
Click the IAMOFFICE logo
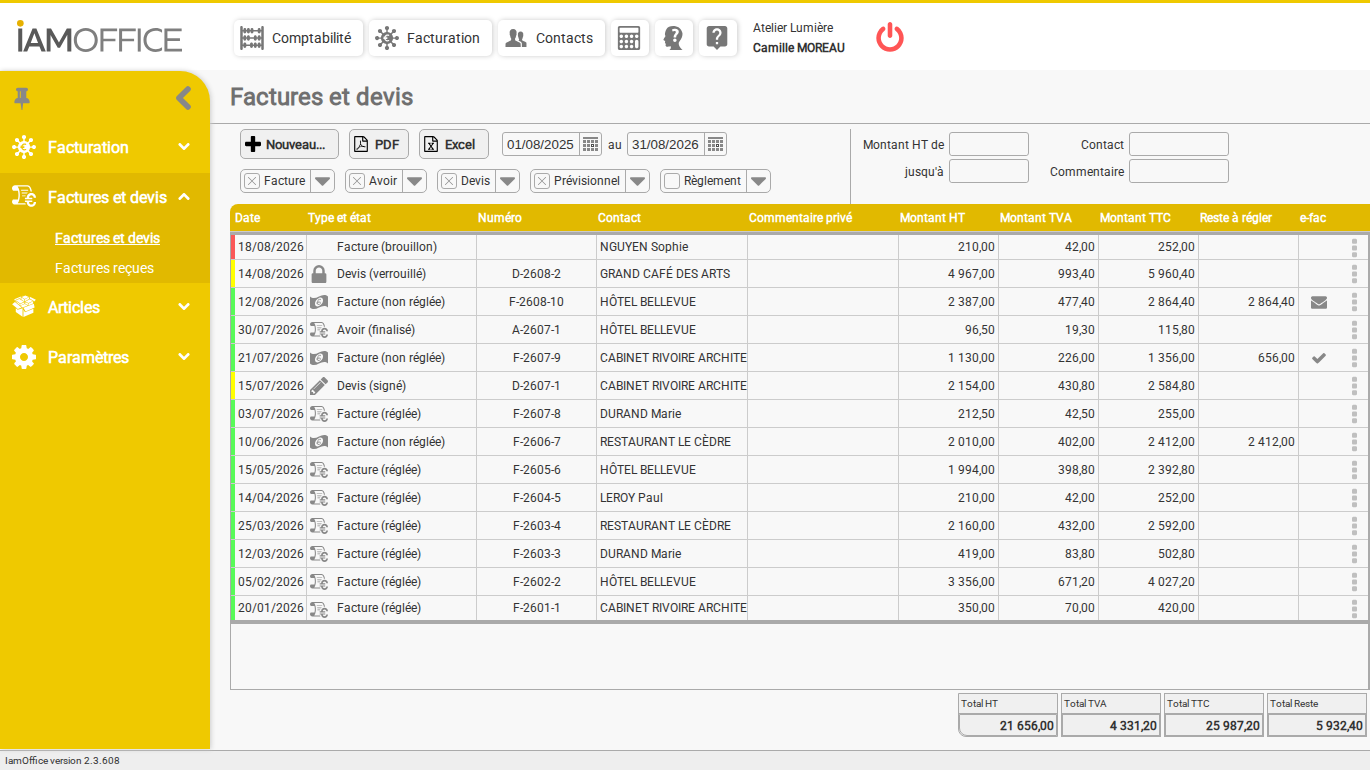point(100,38)
